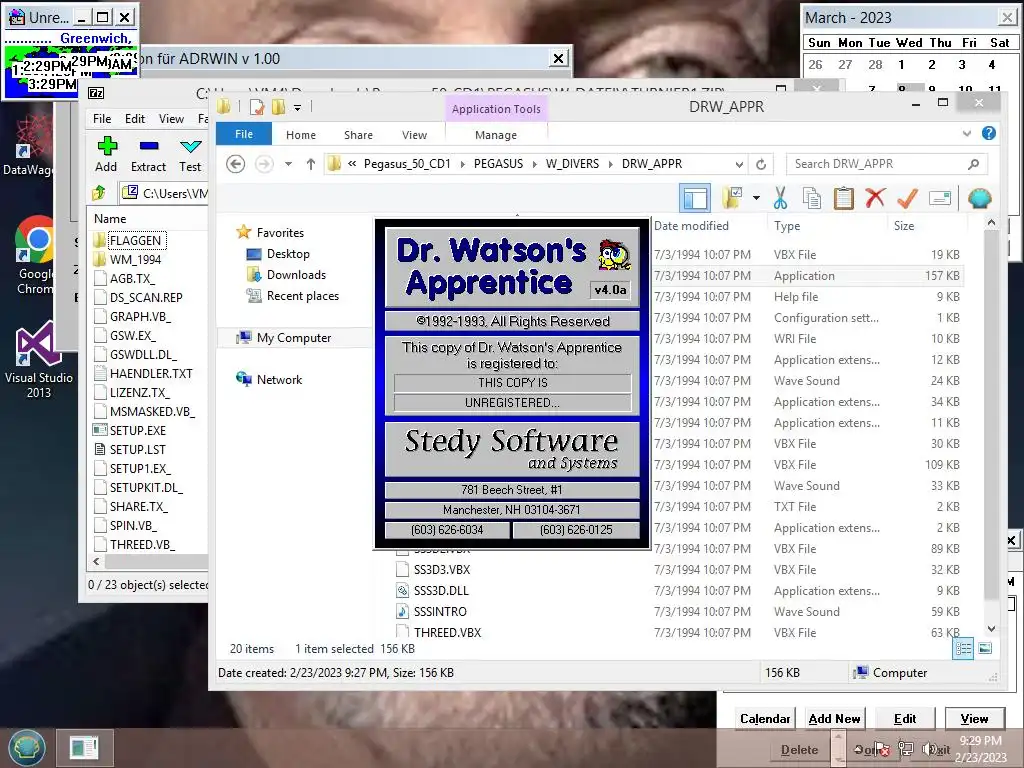This screenshot has height=768, width=1024.
Task: Click the orange checkmark Properties icon
Action: tap(907, 198)
